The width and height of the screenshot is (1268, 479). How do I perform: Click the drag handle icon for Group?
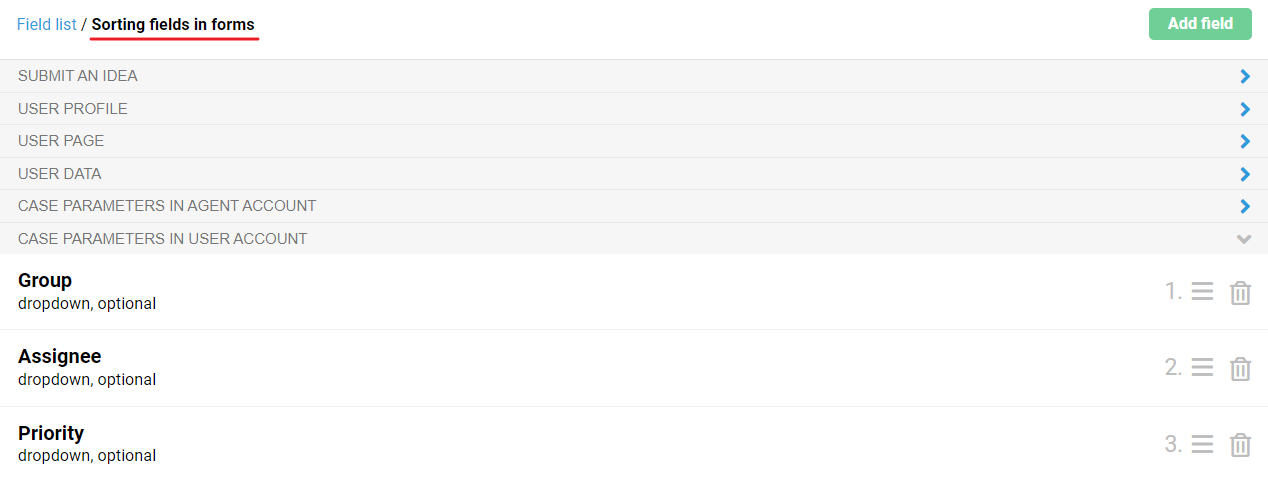(x=1202, y=292)
